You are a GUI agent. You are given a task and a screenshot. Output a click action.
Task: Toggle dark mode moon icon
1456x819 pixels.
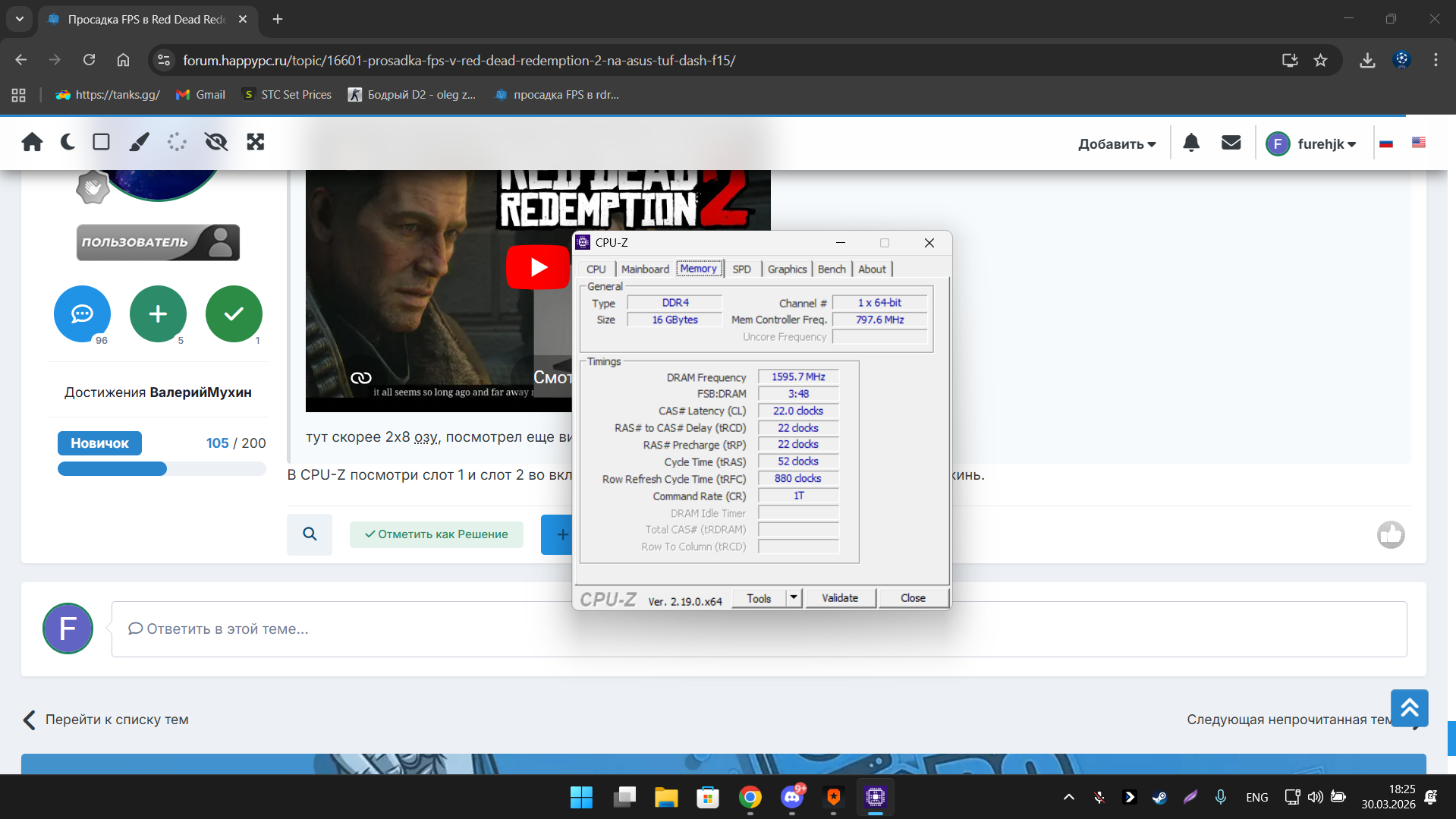[x=68, y=142]
